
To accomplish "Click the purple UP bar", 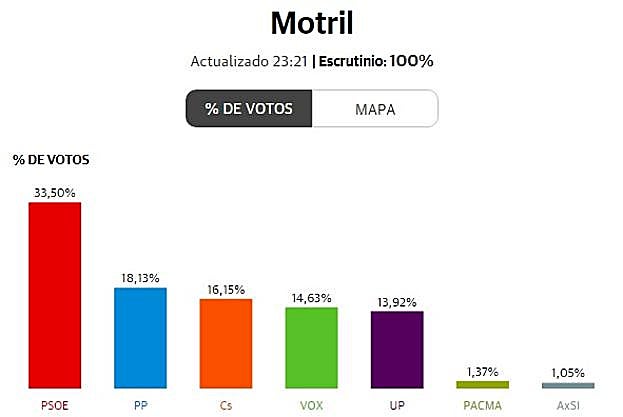I will [x=397, y=349].
